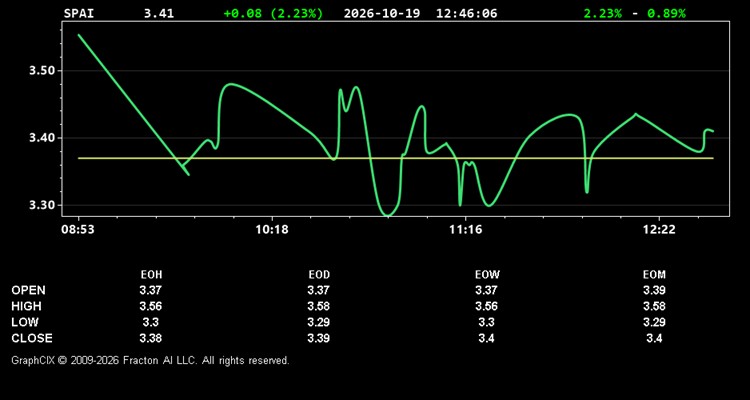Click the timestamp 12:46:06
The width and height of the screenshot is (750, 400).
466,13
